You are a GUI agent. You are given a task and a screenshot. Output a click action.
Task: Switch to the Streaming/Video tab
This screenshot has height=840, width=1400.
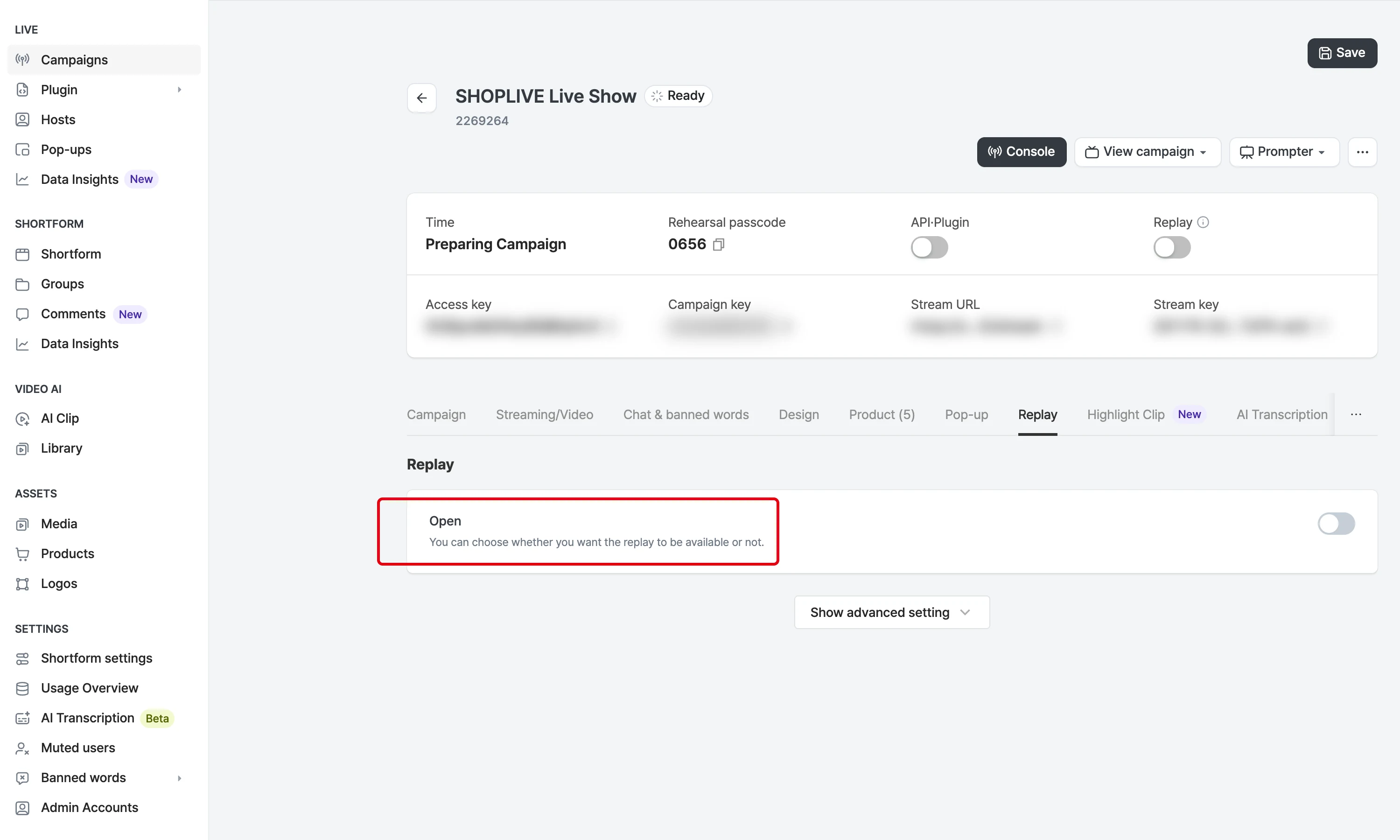pyautogui.click(x=545, y=414)
